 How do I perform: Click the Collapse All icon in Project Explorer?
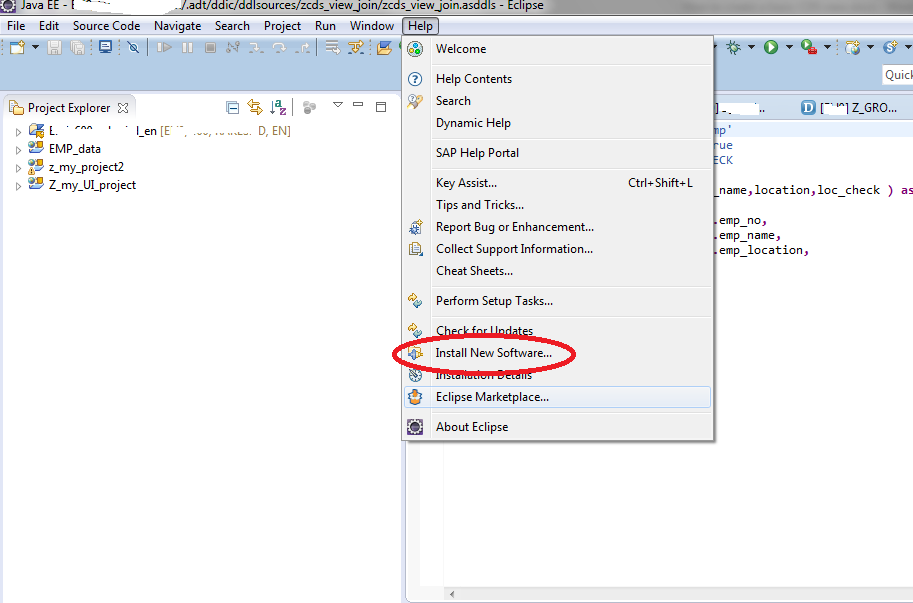[232, 107]
